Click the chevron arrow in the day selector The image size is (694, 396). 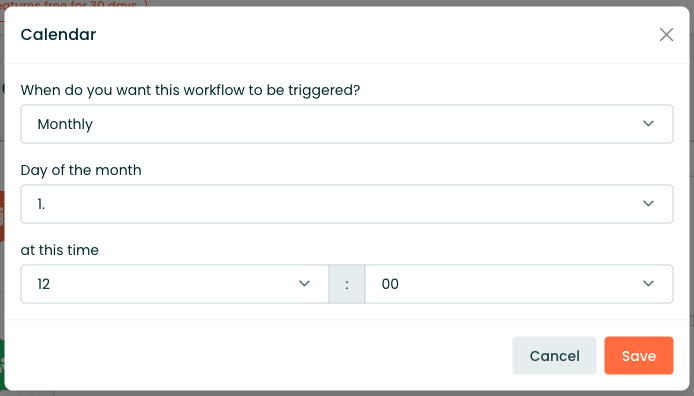(x=648, y=204)
